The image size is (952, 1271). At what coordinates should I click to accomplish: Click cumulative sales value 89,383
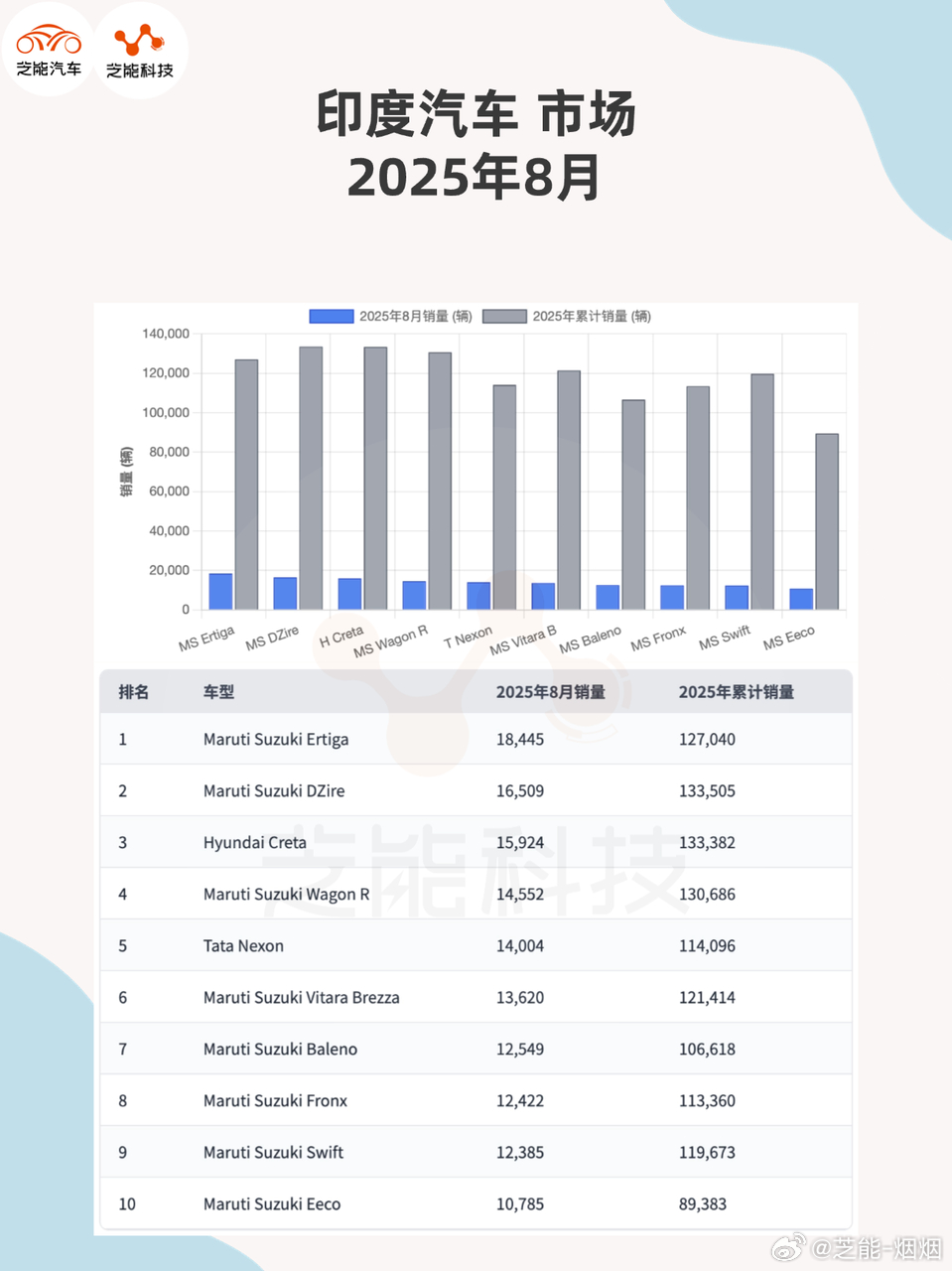click(x=703, y=1204)
